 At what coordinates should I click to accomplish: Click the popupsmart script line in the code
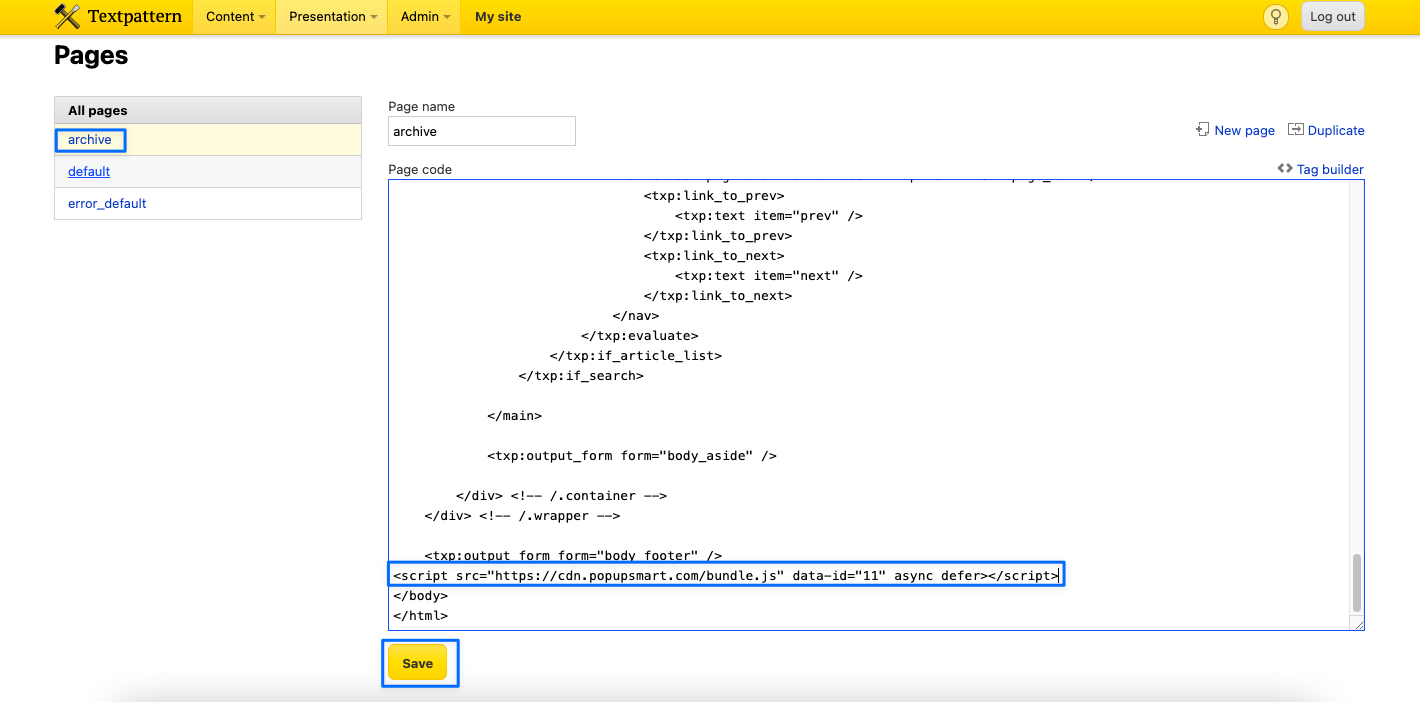click(x=726, y=575)
